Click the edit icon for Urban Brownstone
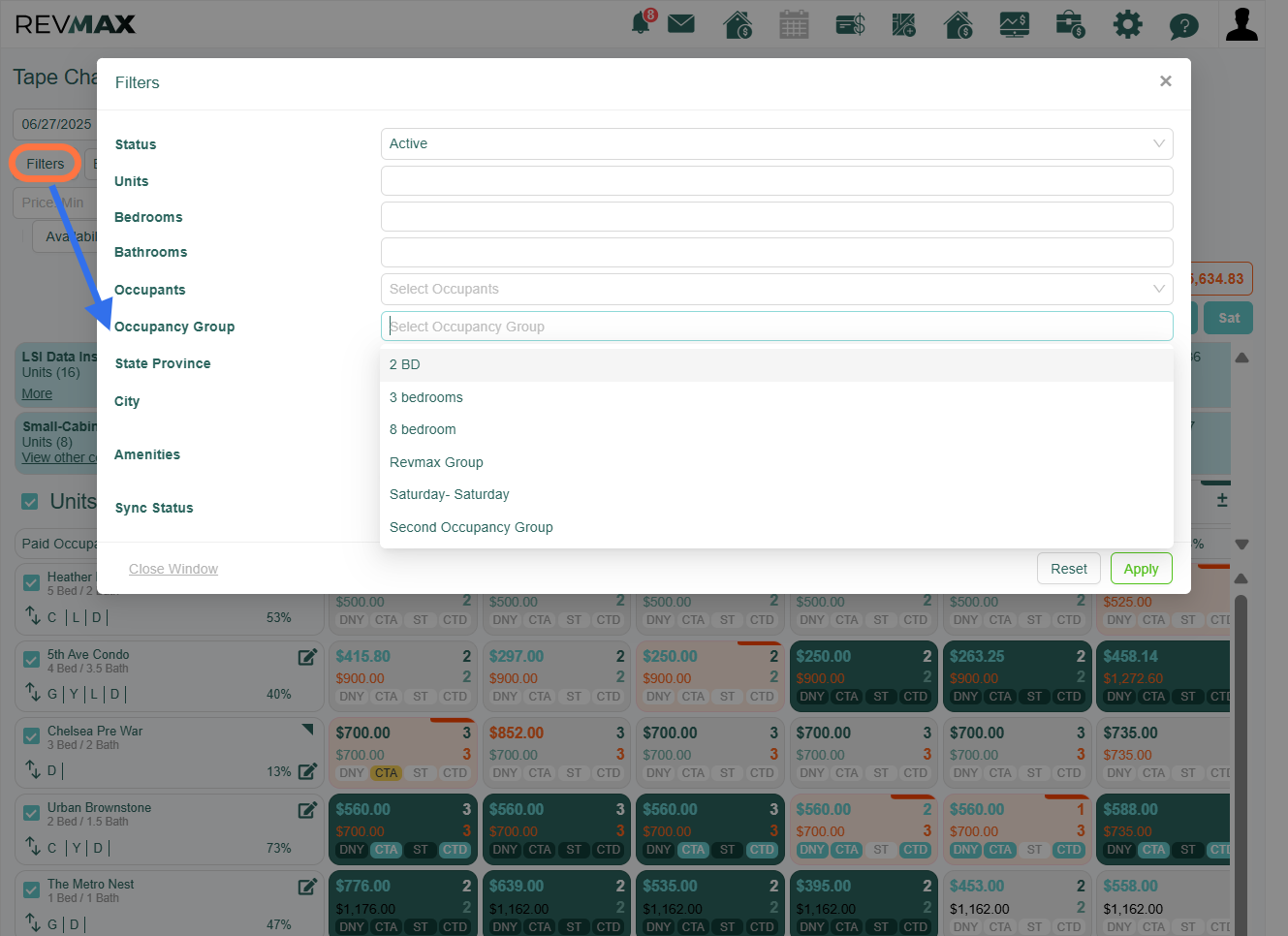Viewport: 1288px width, 936px height. [307, 810]
